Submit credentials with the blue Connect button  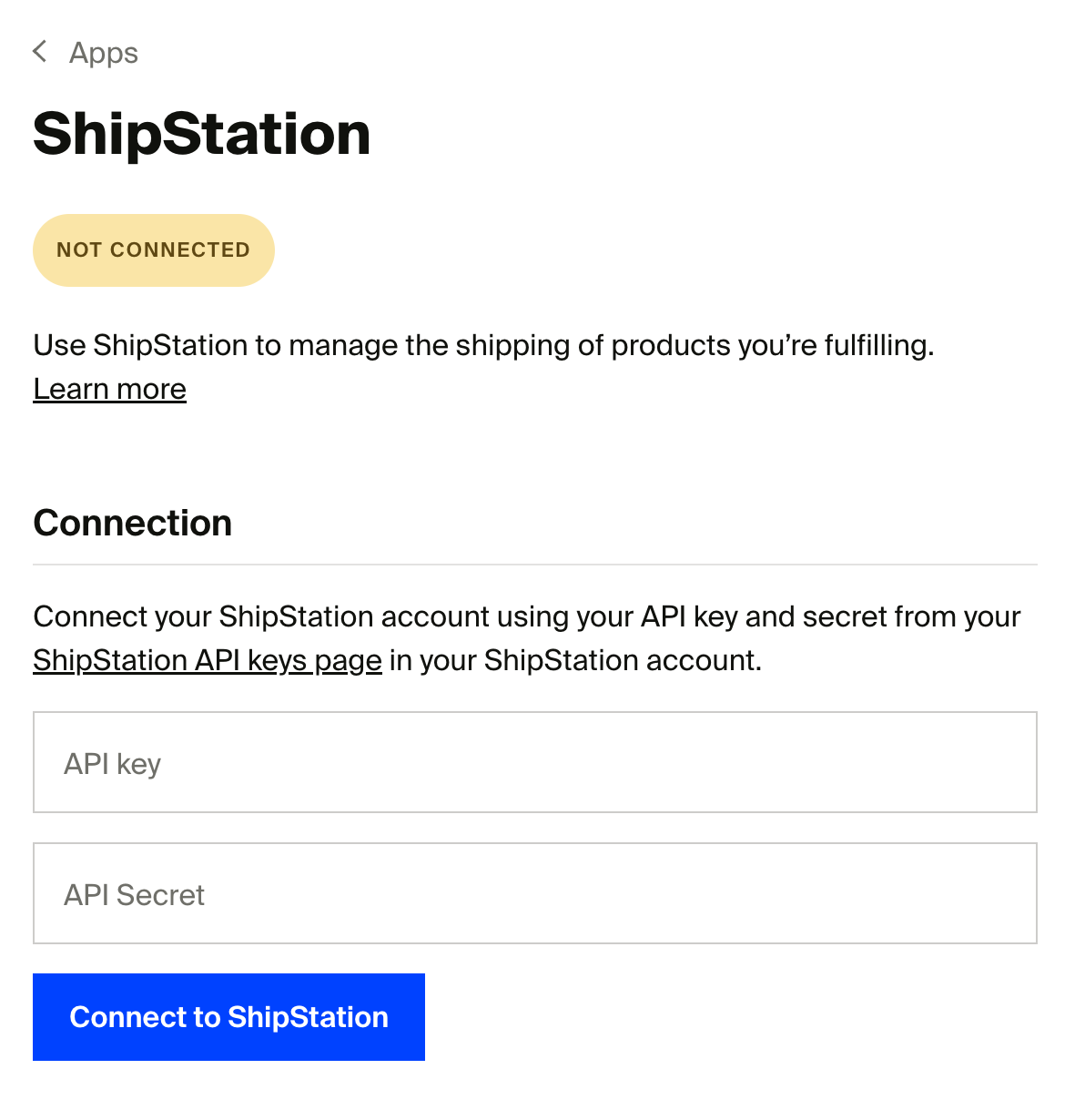pyautogui.click(x=228, y=1017)
